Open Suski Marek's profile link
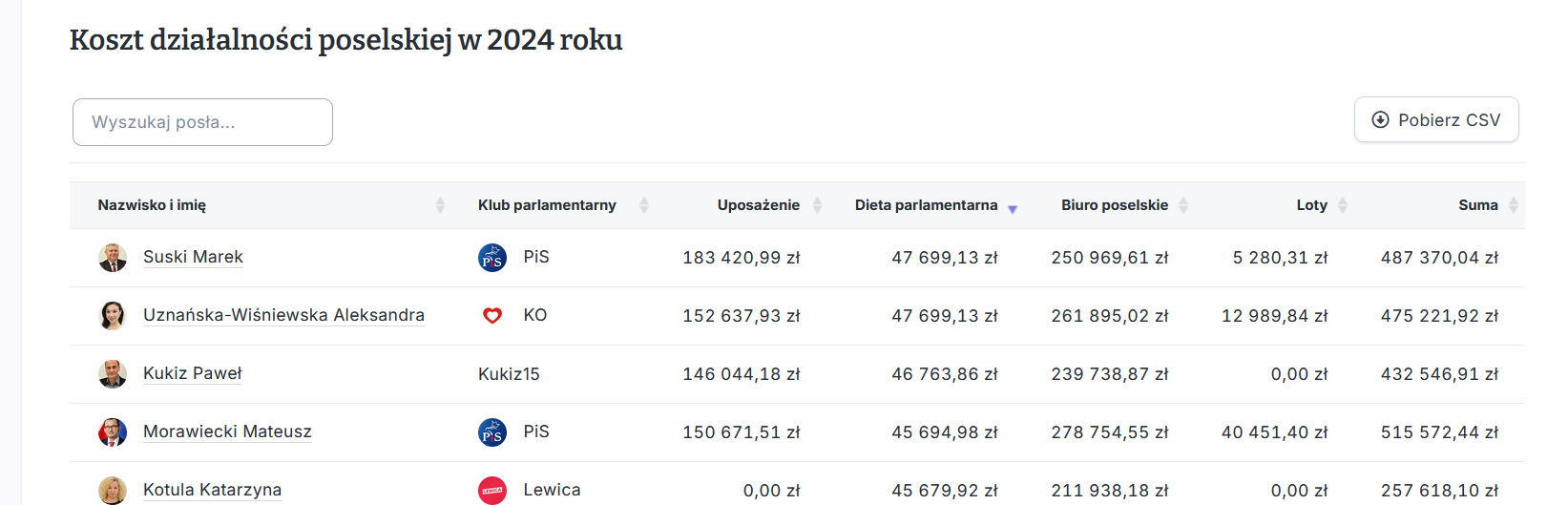 coord(193,257)
